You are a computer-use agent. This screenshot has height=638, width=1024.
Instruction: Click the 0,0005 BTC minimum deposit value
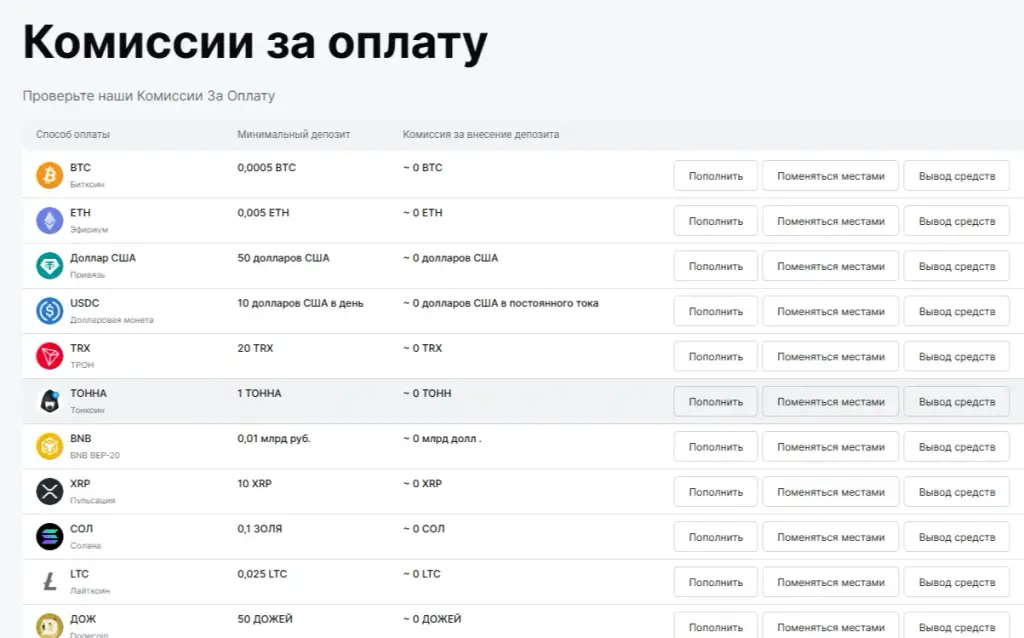click(266, 168)
